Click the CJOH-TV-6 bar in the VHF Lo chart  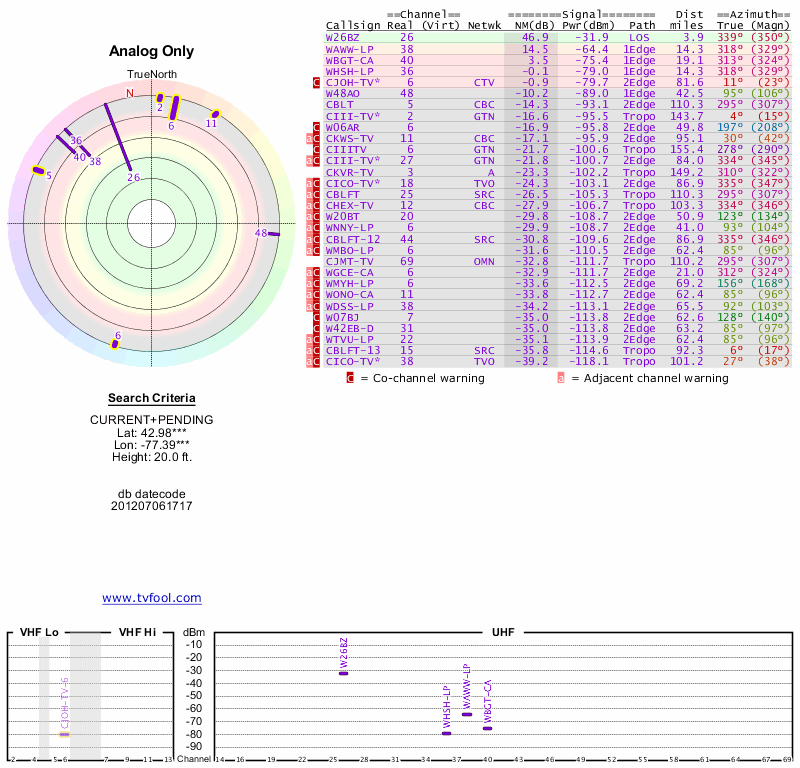coord(64,734)
